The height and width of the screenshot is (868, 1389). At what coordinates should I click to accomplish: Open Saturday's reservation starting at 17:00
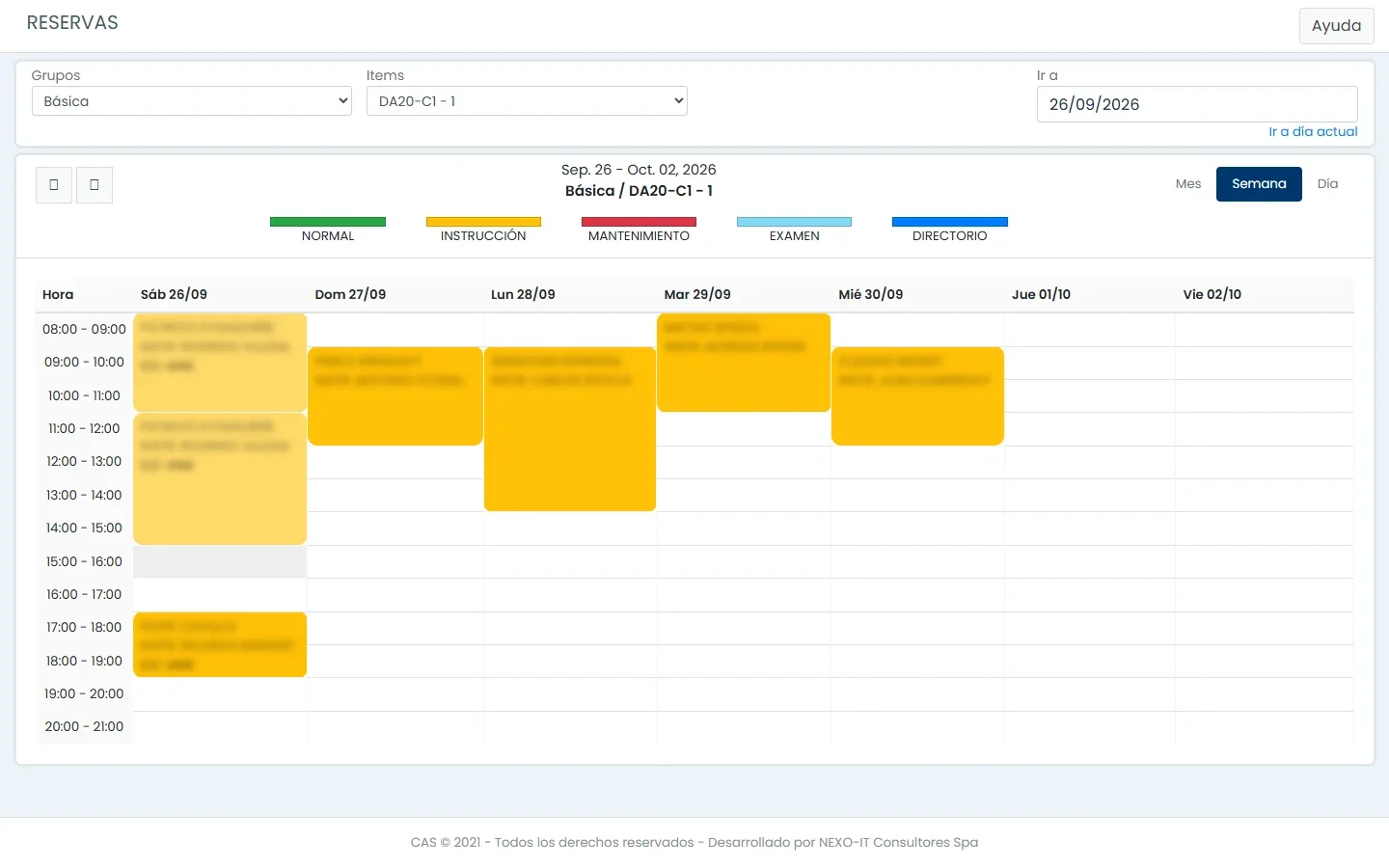pyautogui.click(x=220, y=644)
